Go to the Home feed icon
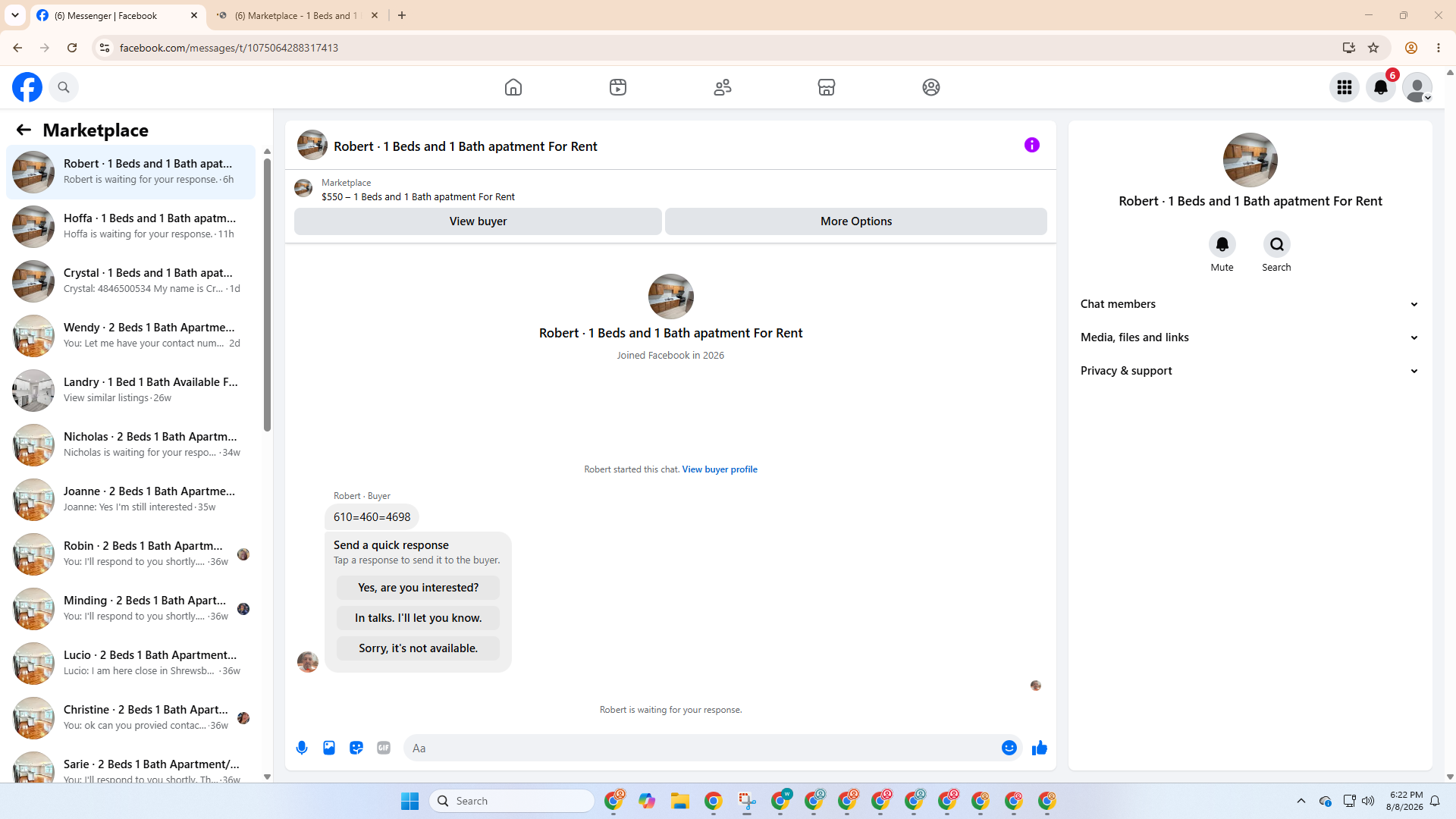The width and height of the screenshot is (1456, 819). click(513, 87)
